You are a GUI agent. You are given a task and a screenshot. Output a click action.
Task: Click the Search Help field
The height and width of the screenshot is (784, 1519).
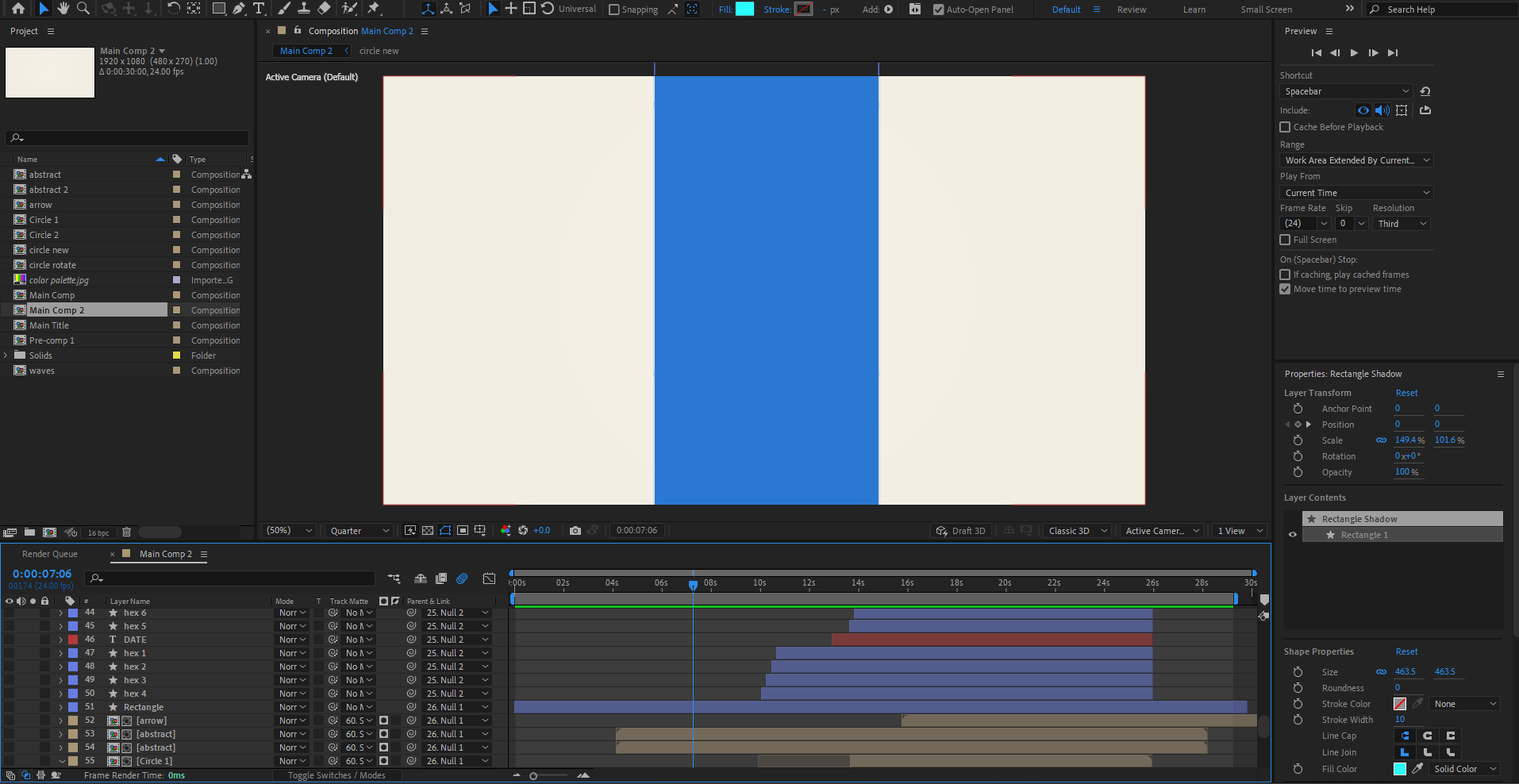(x=1440, y=10)
